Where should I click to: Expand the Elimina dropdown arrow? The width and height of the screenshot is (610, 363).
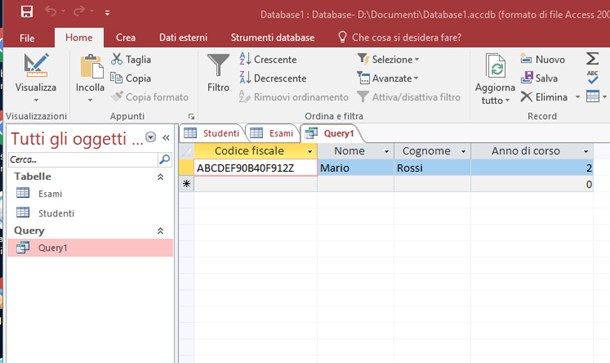(577, 97)
